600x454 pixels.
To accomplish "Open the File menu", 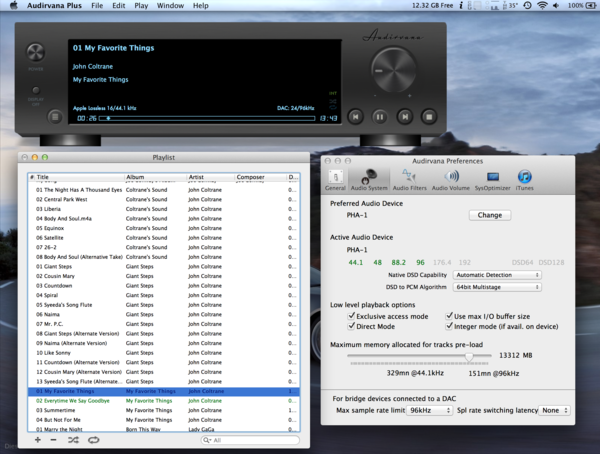I will click(x=97, y=5).
